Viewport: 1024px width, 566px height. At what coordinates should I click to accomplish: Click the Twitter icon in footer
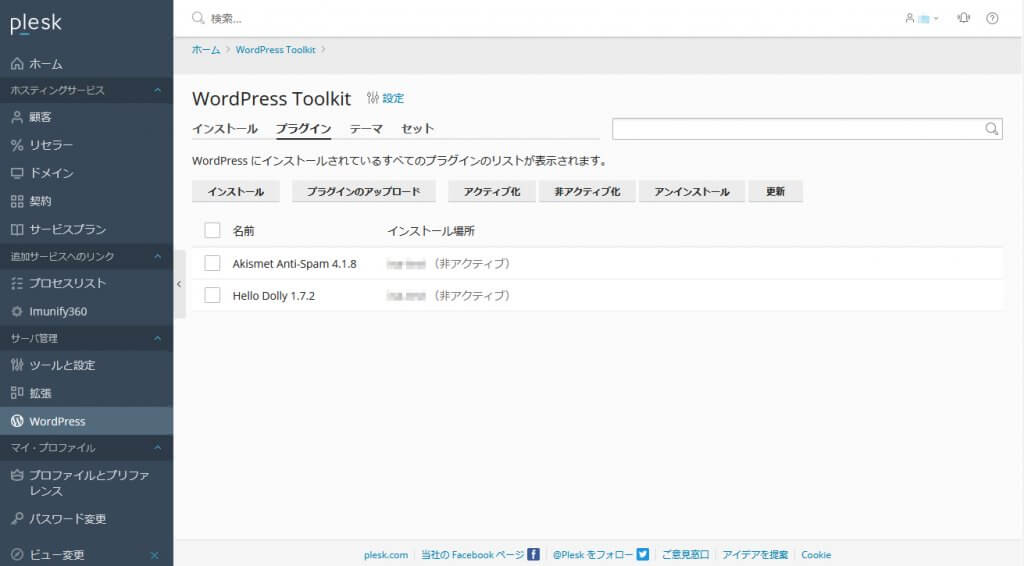(643, 554)
